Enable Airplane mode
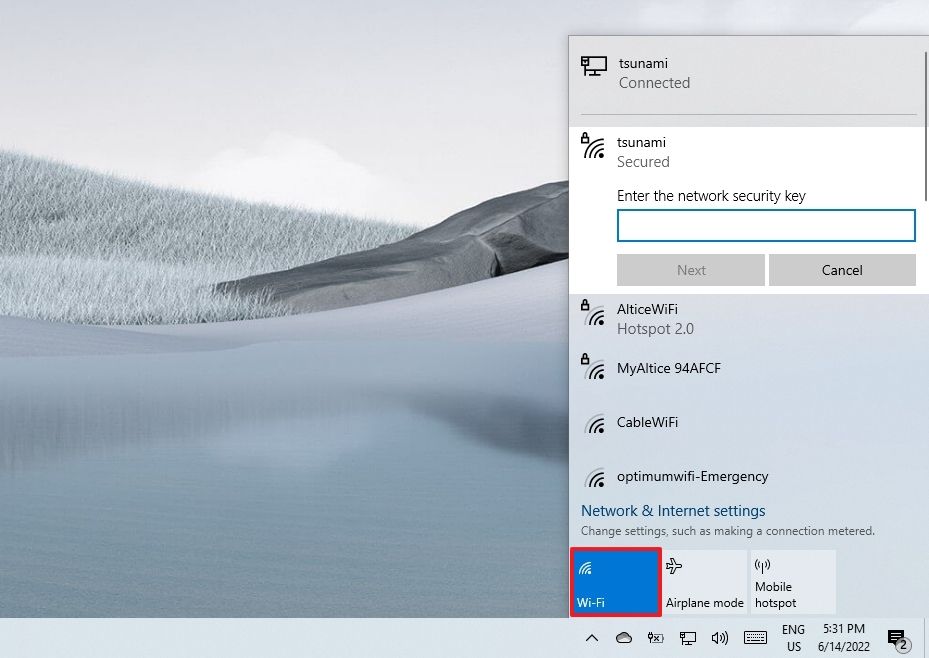The width and height of the screenshot is (929, 658). (x=704, y=580)
